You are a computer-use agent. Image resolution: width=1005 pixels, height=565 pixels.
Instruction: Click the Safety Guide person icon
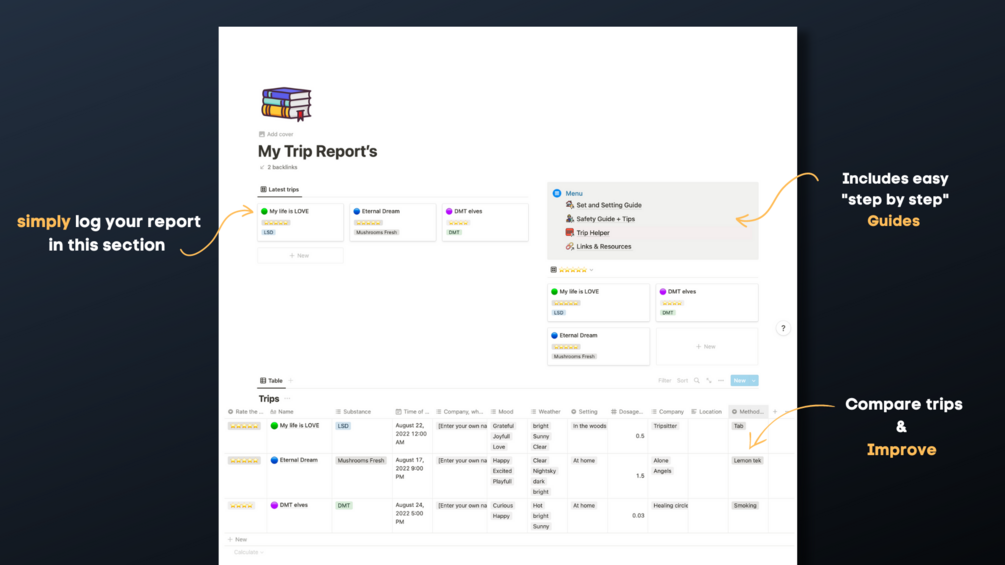point(569,219)
